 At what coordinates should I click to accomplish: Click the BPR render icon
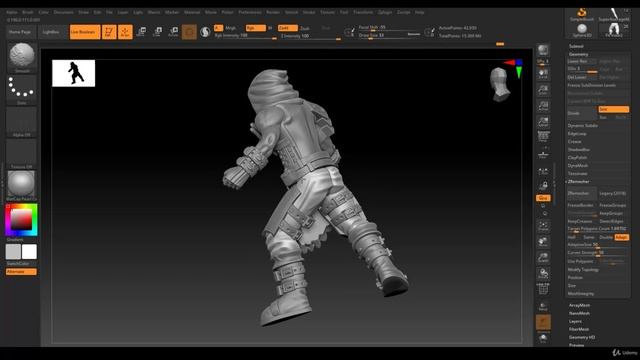tap(543, 50)
